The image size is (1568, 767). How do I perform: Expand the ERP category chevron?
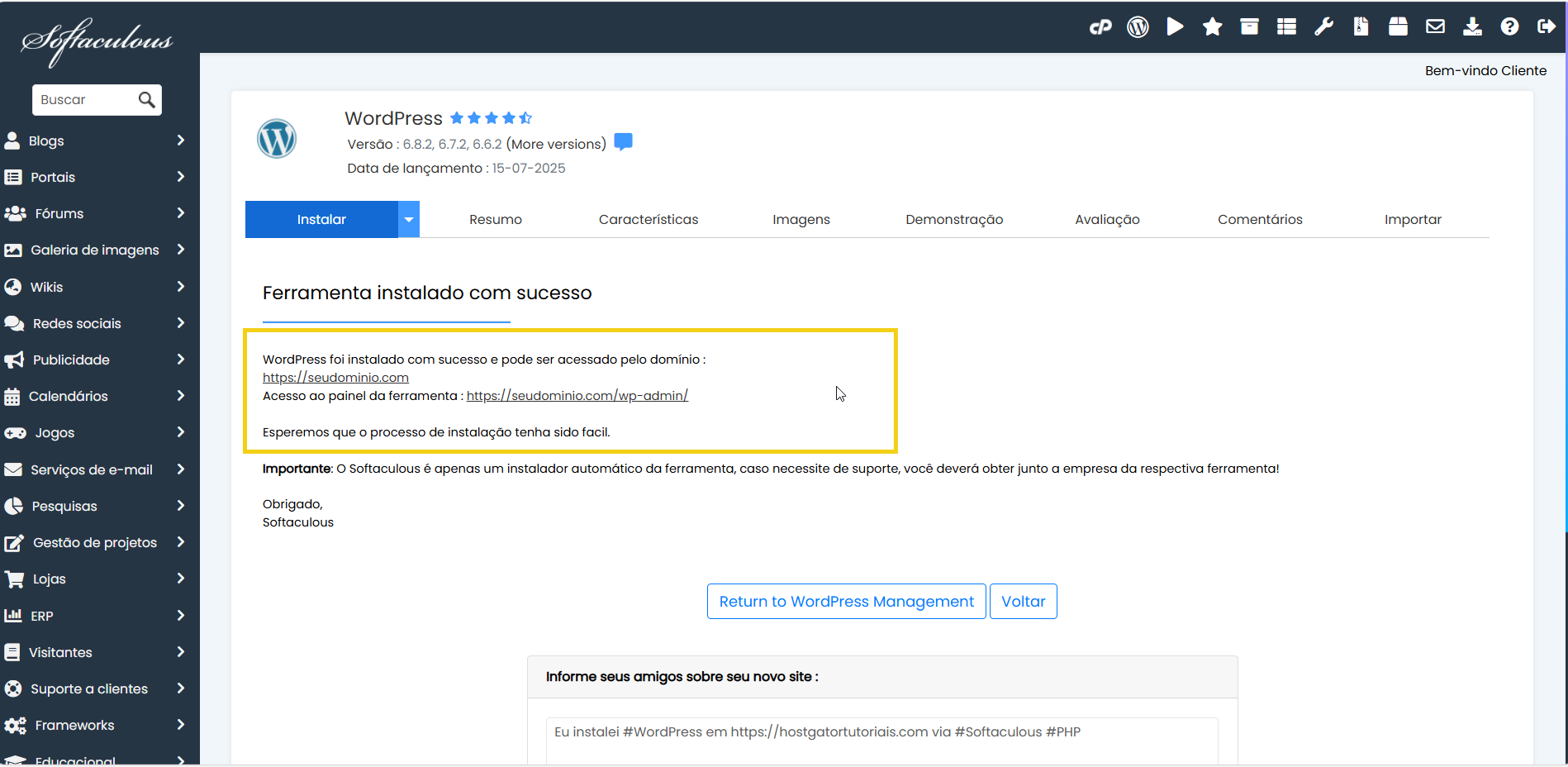point(181,616)
